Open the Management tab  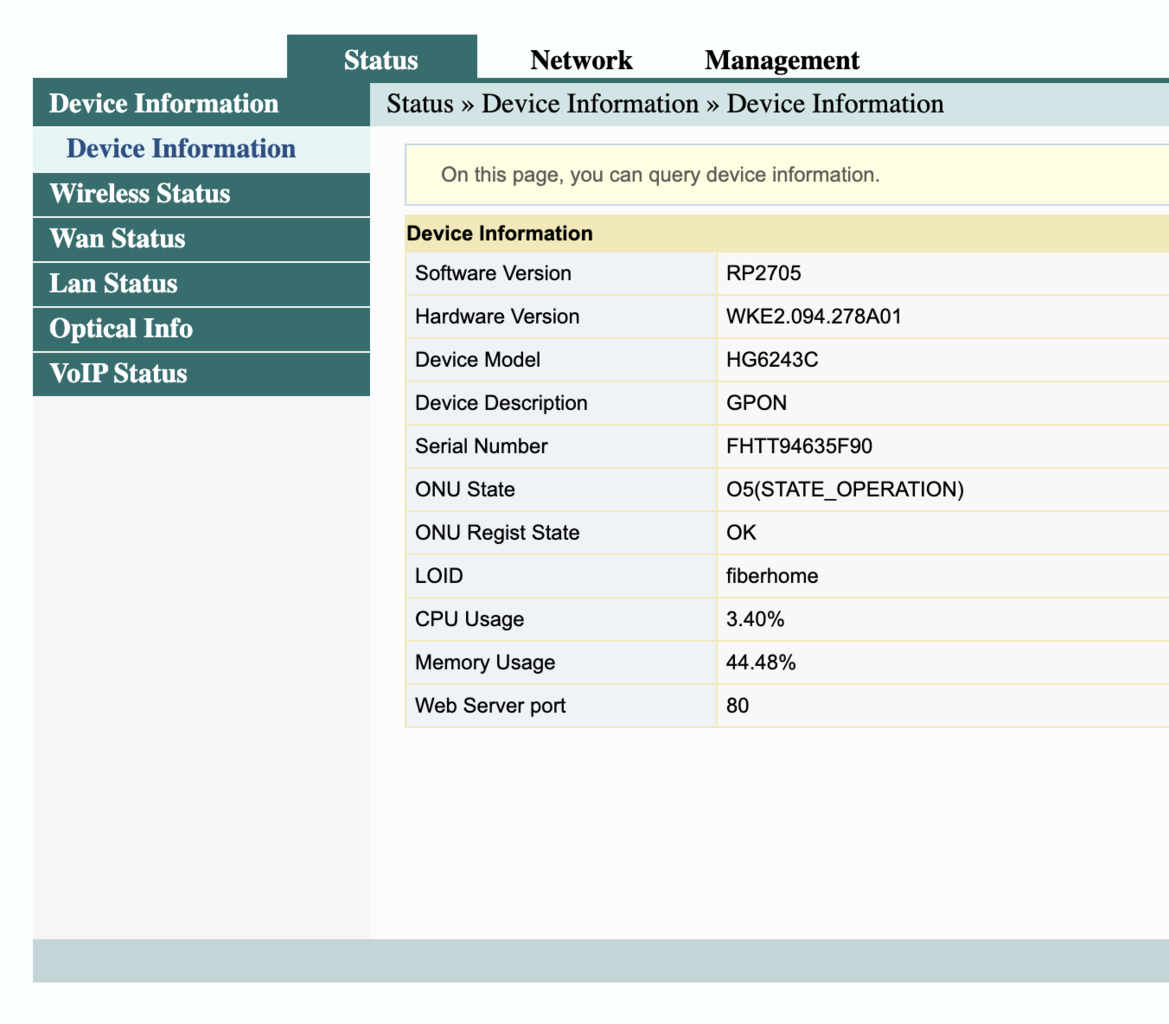[x=782, y=60]
